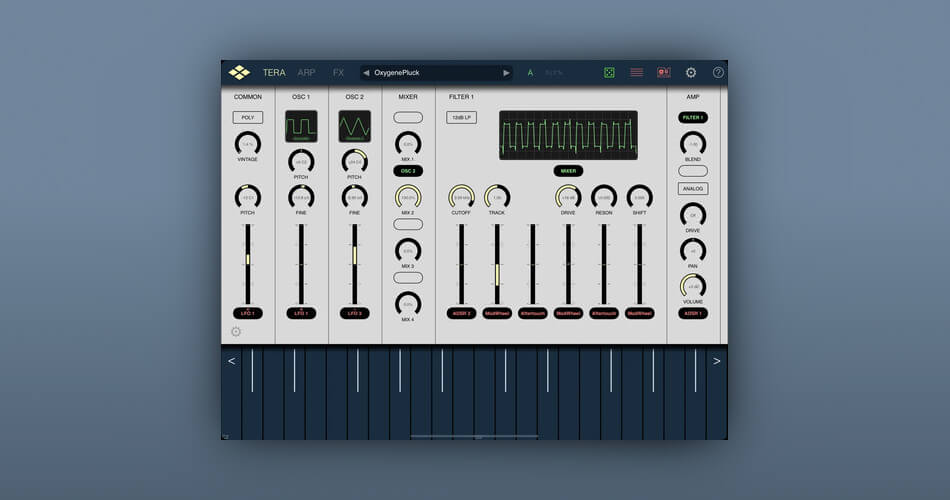Click the MIX 2 knob

408,198
